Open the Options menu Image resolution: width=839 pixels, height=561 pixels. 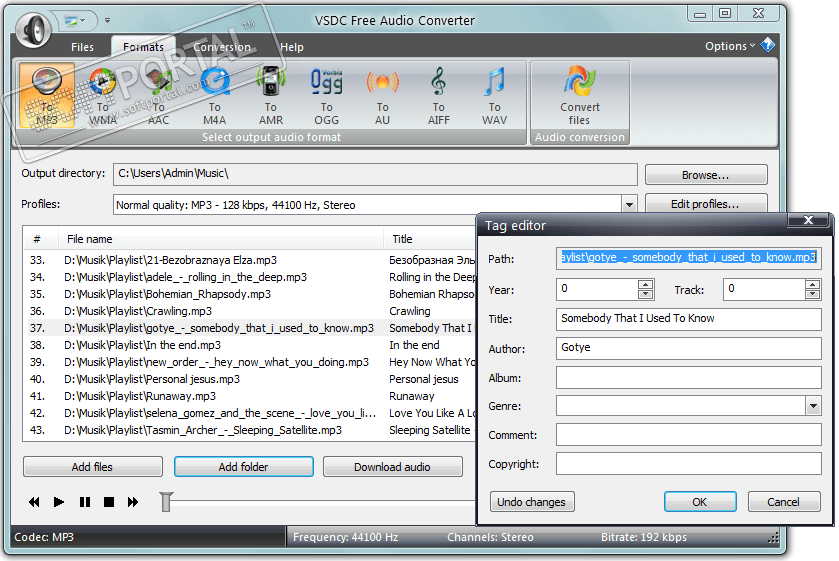(x=730, y=46)
